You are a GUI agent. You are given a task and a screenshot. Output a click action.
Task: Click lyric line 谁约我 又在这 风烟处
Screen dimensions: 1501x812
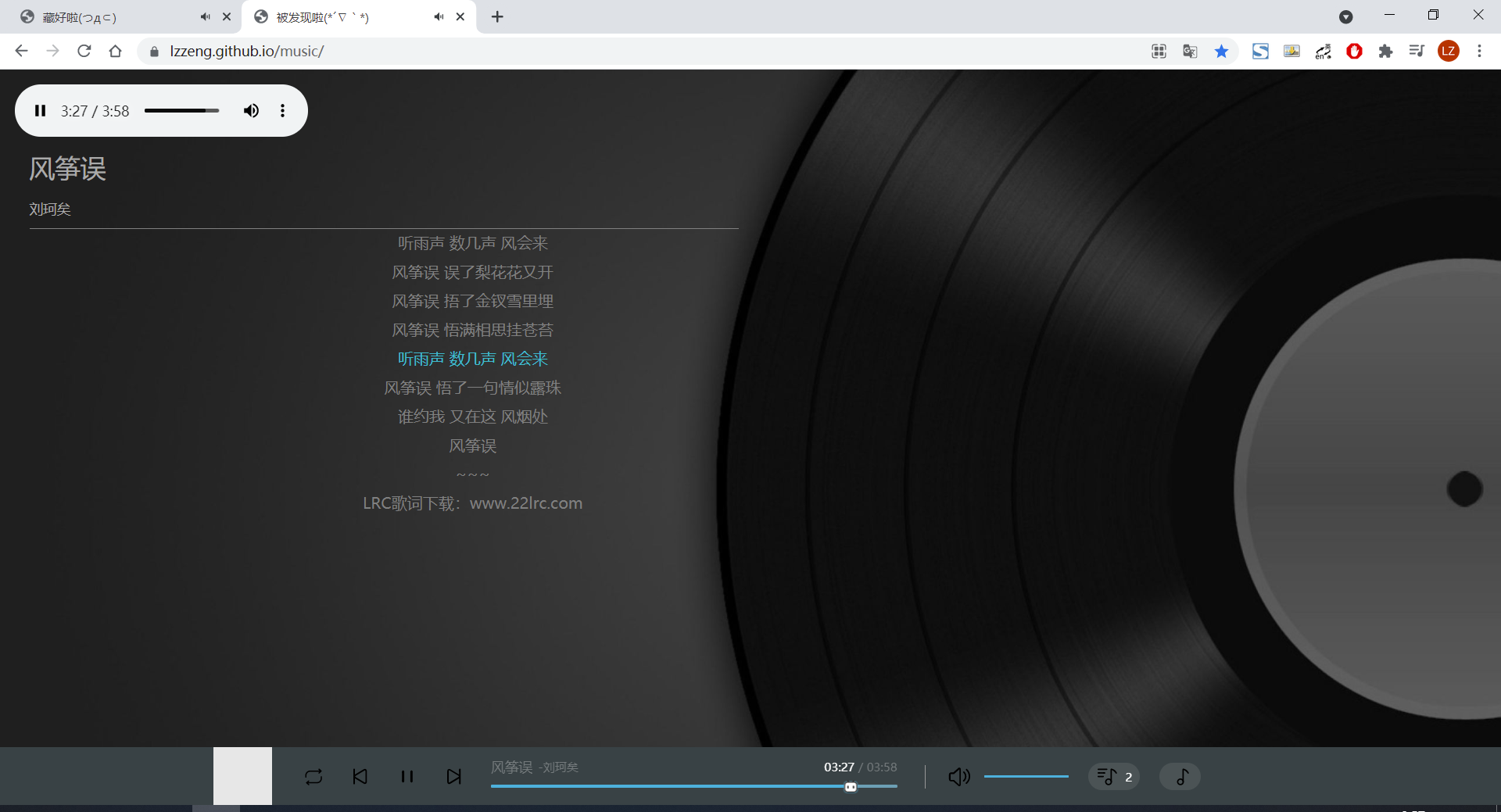[473, 417]
